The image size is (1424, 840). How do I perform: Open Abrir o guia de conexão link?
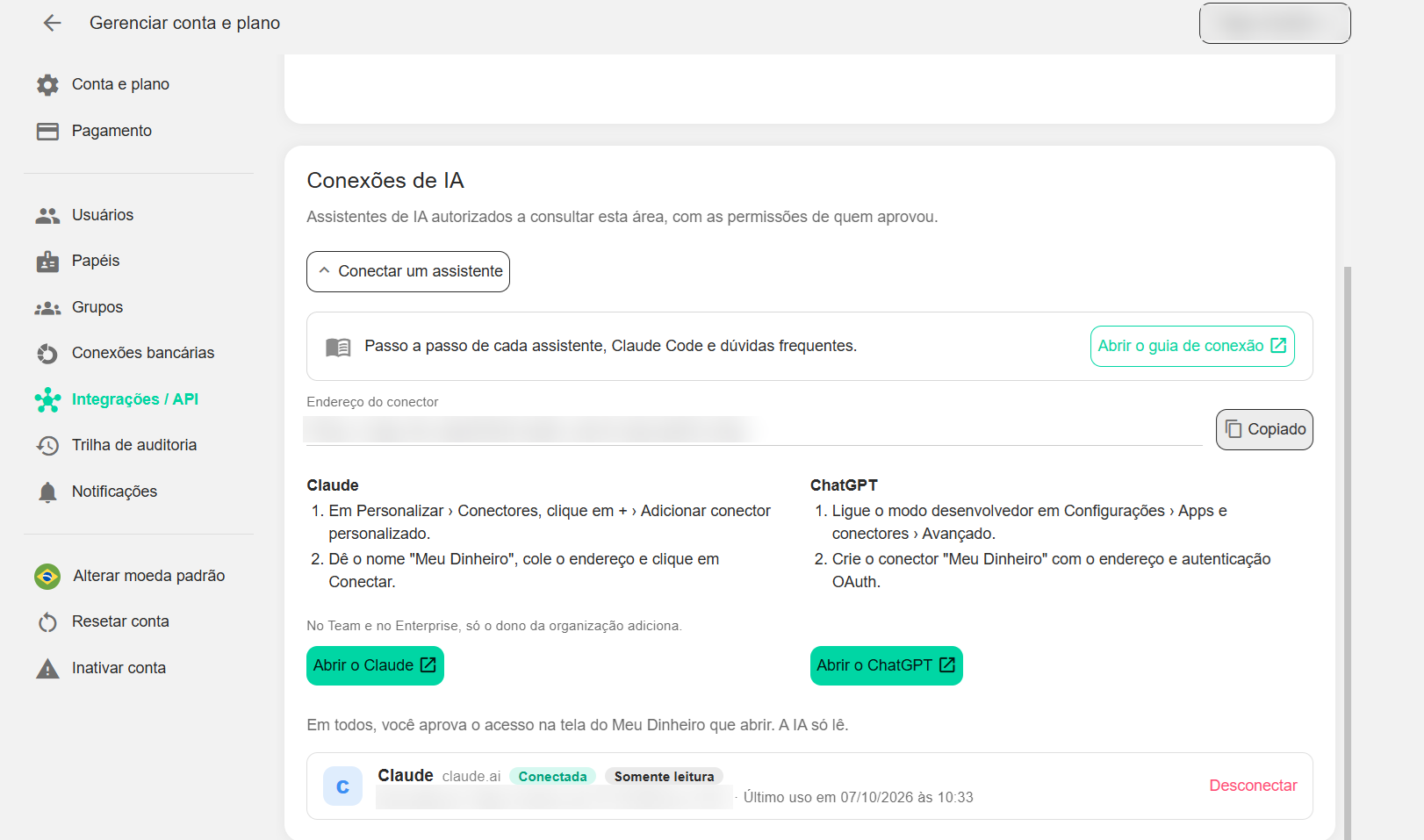coord(1192,347)
